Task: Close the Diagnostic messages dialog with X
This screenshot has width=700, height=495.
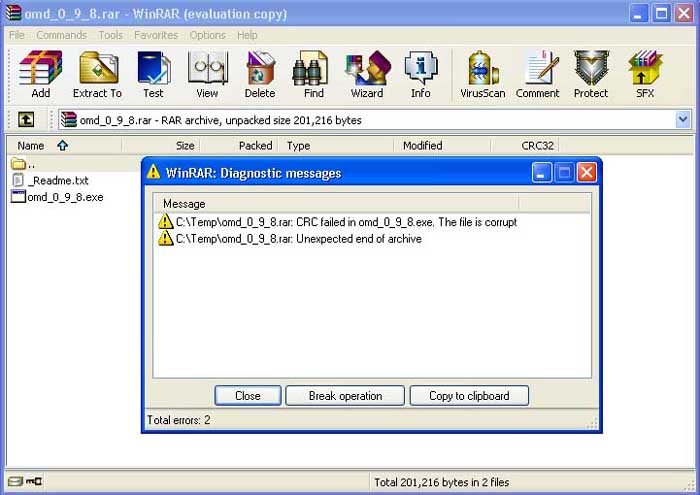Action: (587, 172)
